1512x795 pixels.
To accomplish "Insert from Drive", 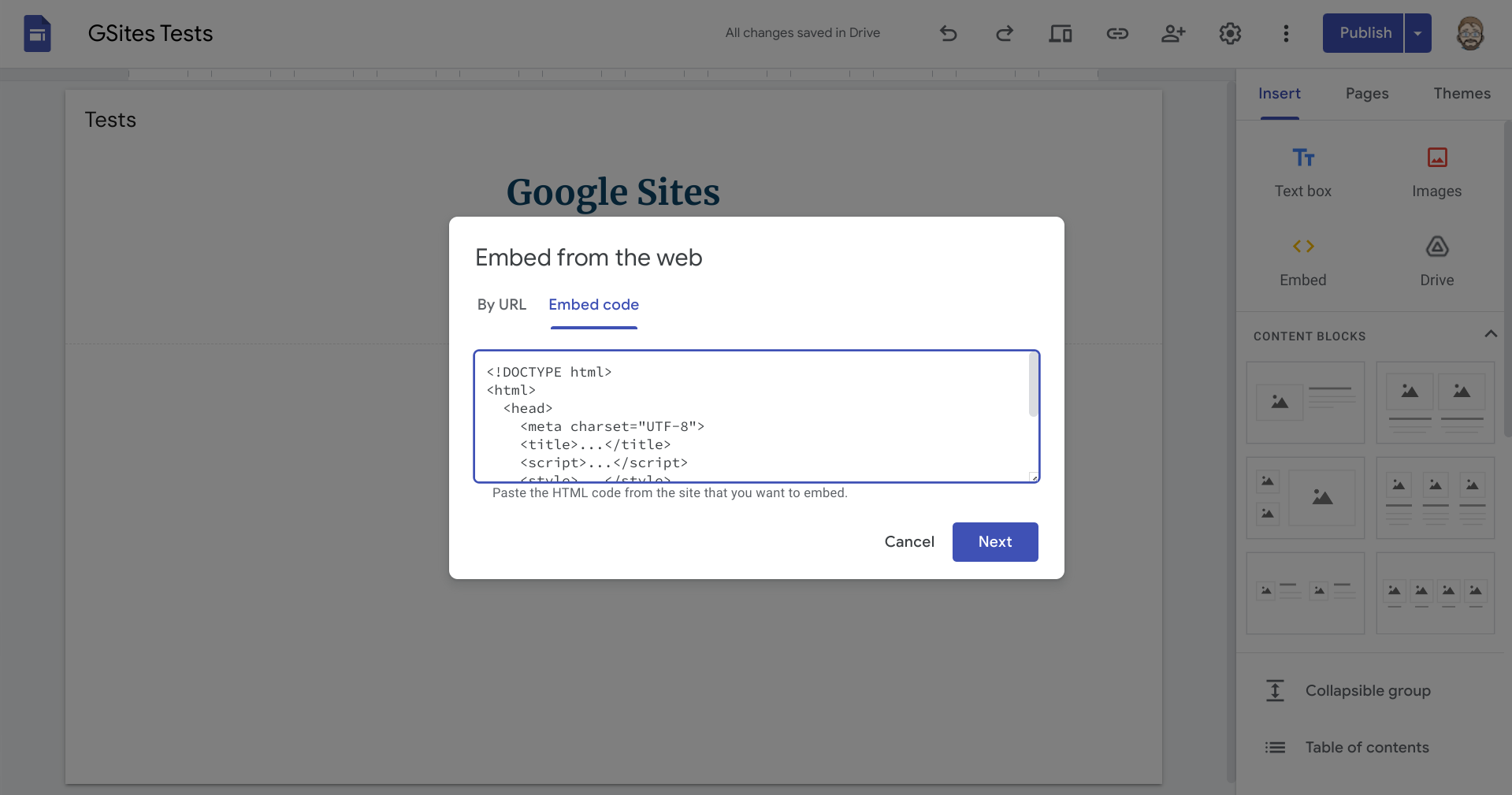I will [x=1436, y=262].
